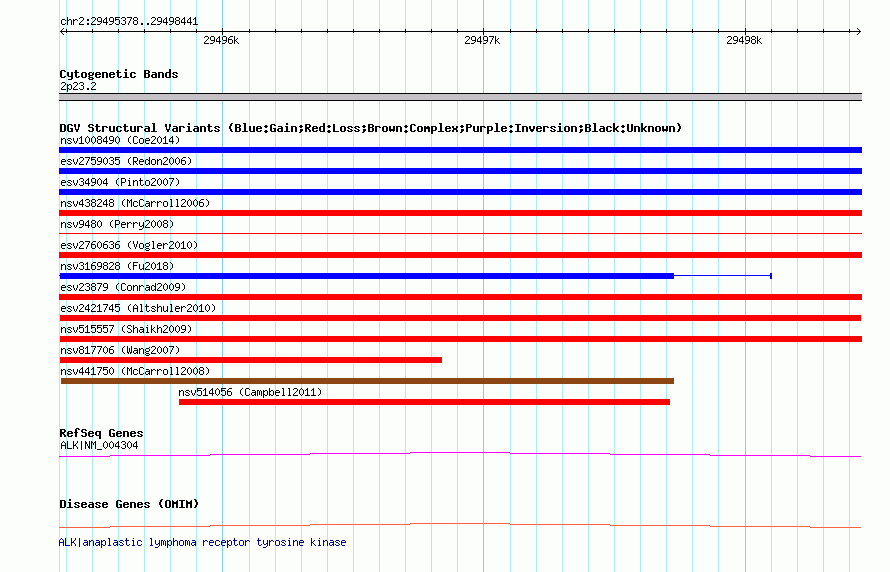
Task: Click the right arrow of the ruler
Action: [858, 31]
